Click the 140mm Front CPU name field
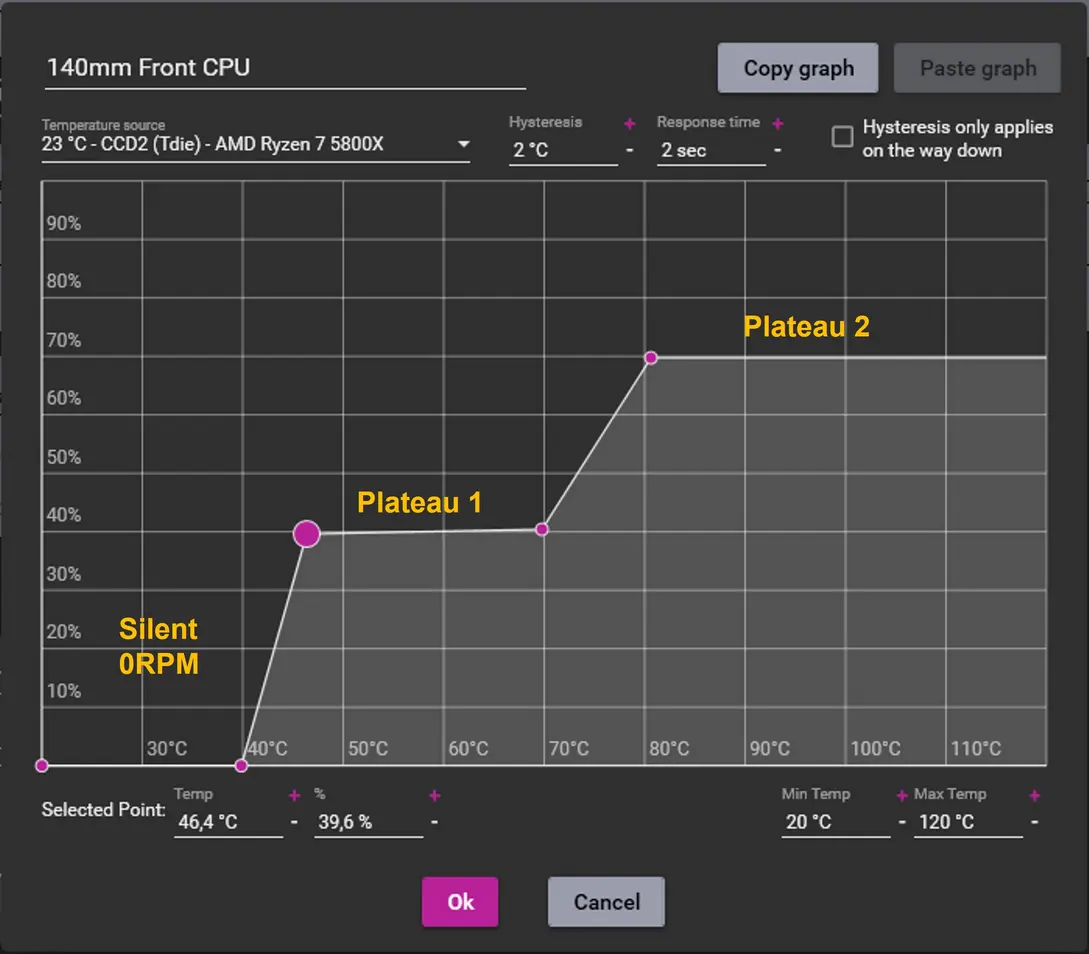1089x954 pixels. tap(284, 68)
